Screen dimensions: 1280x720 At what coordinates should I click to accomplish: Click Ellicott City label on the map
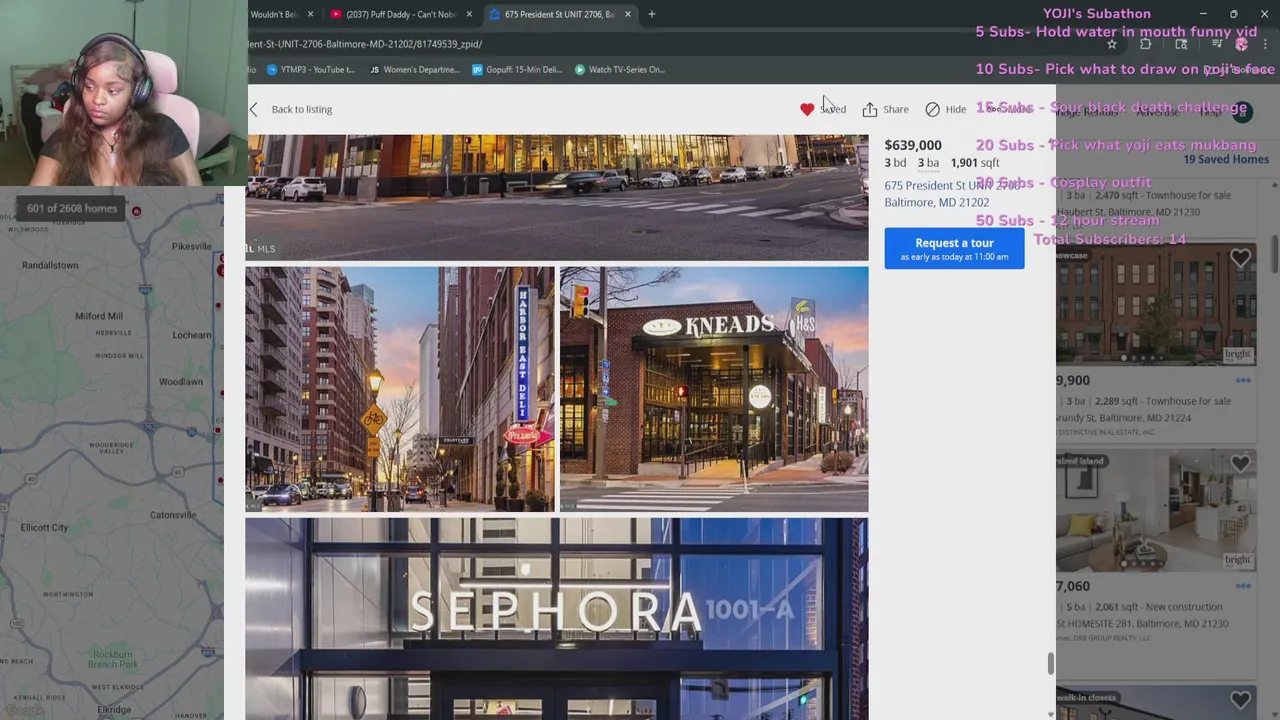click(44, 527)
